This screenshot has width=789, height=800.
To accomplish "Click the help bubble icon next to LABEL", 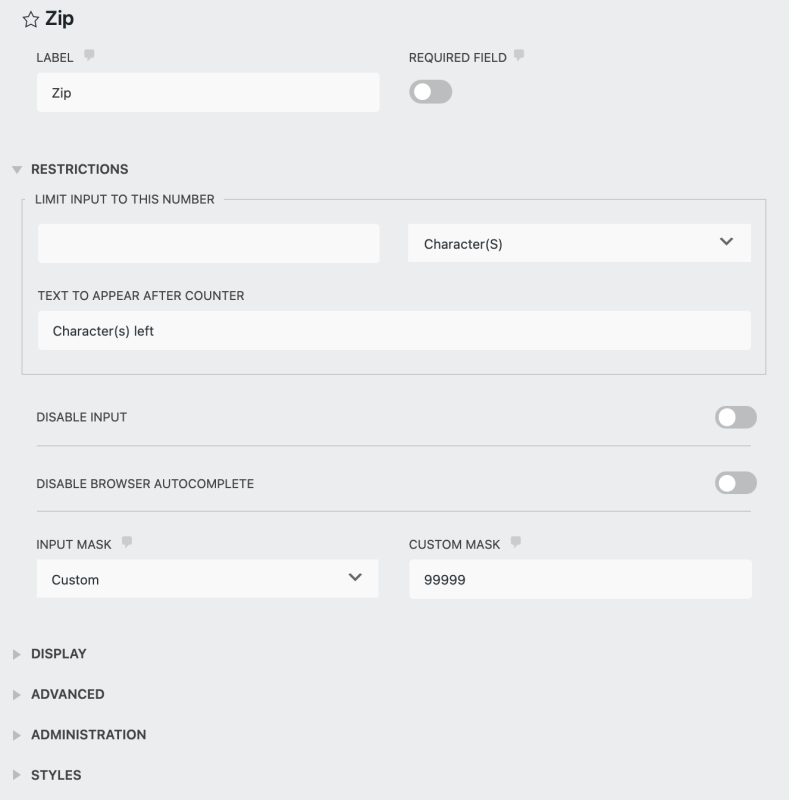I will point(89,55).
